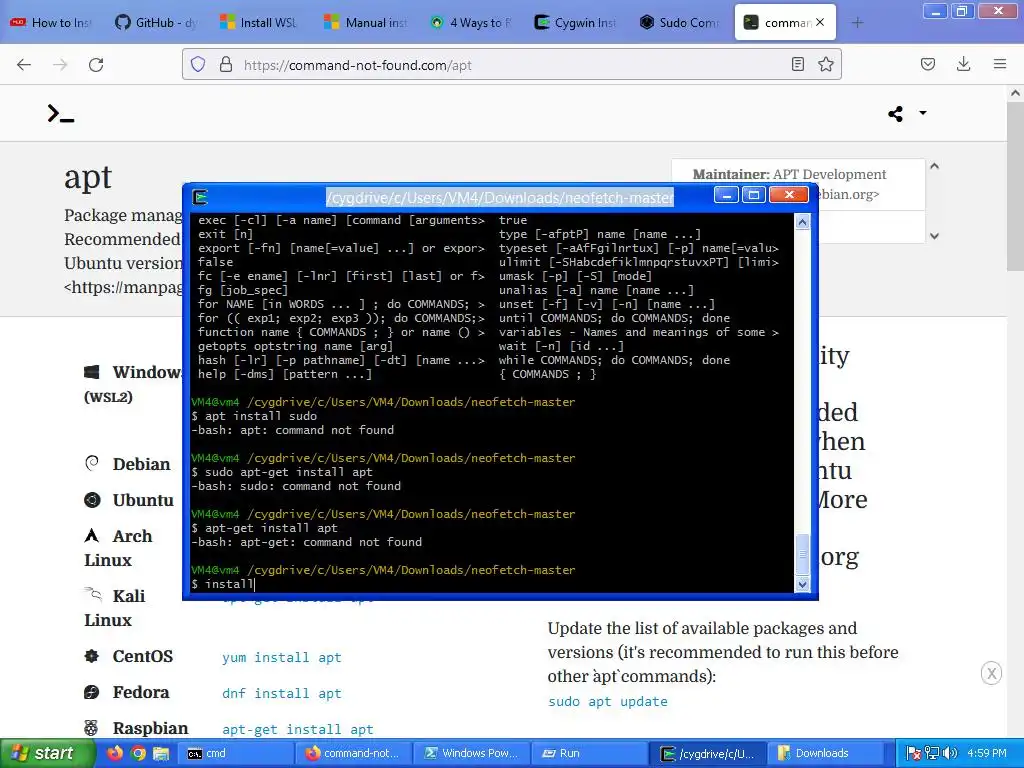Screen dimensions: 1024x768
Task: Open the Firefox hamburger menu
Action: click(x=1000, y=64)
